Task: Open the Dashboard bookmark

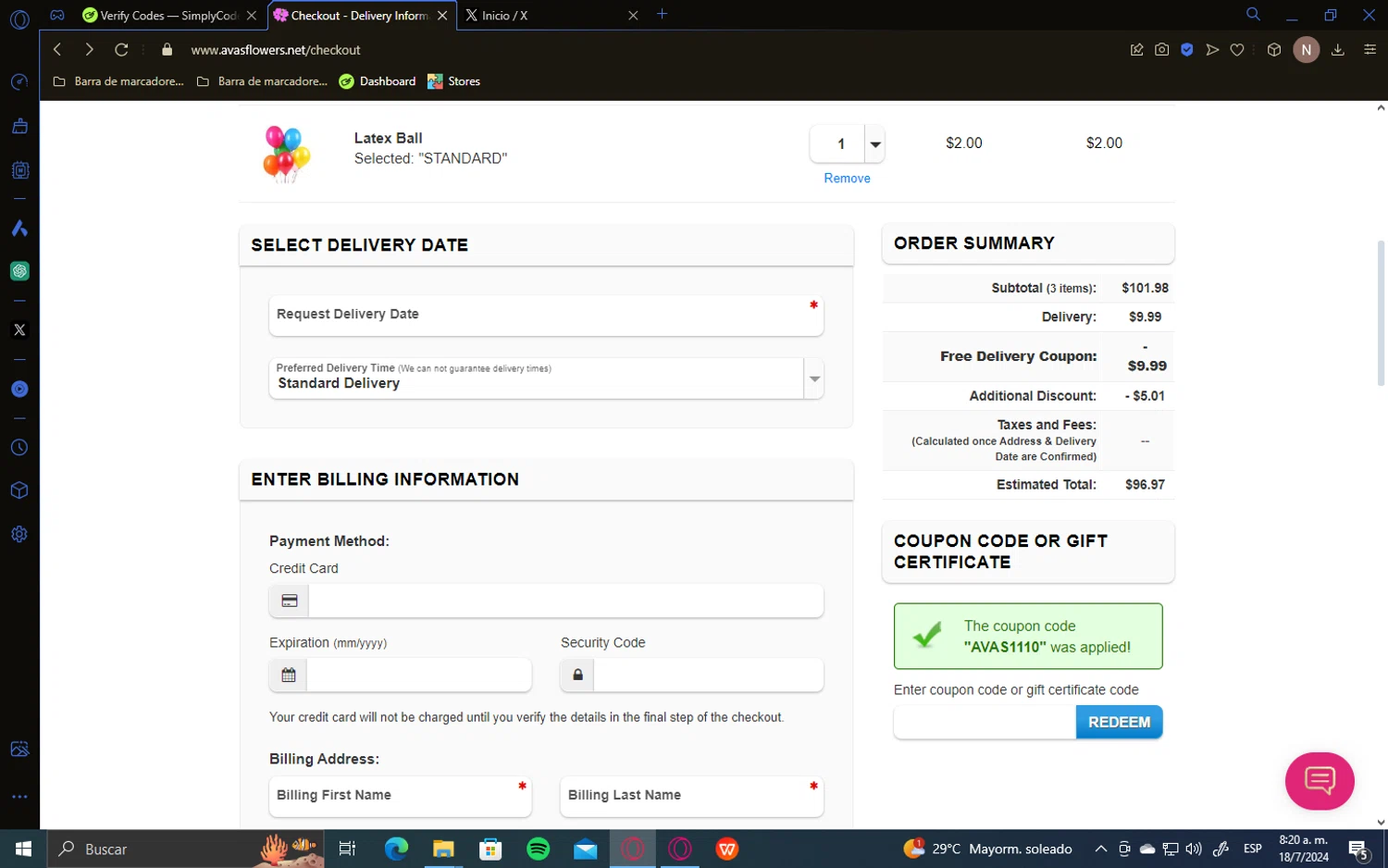Action: click(378, 81)
